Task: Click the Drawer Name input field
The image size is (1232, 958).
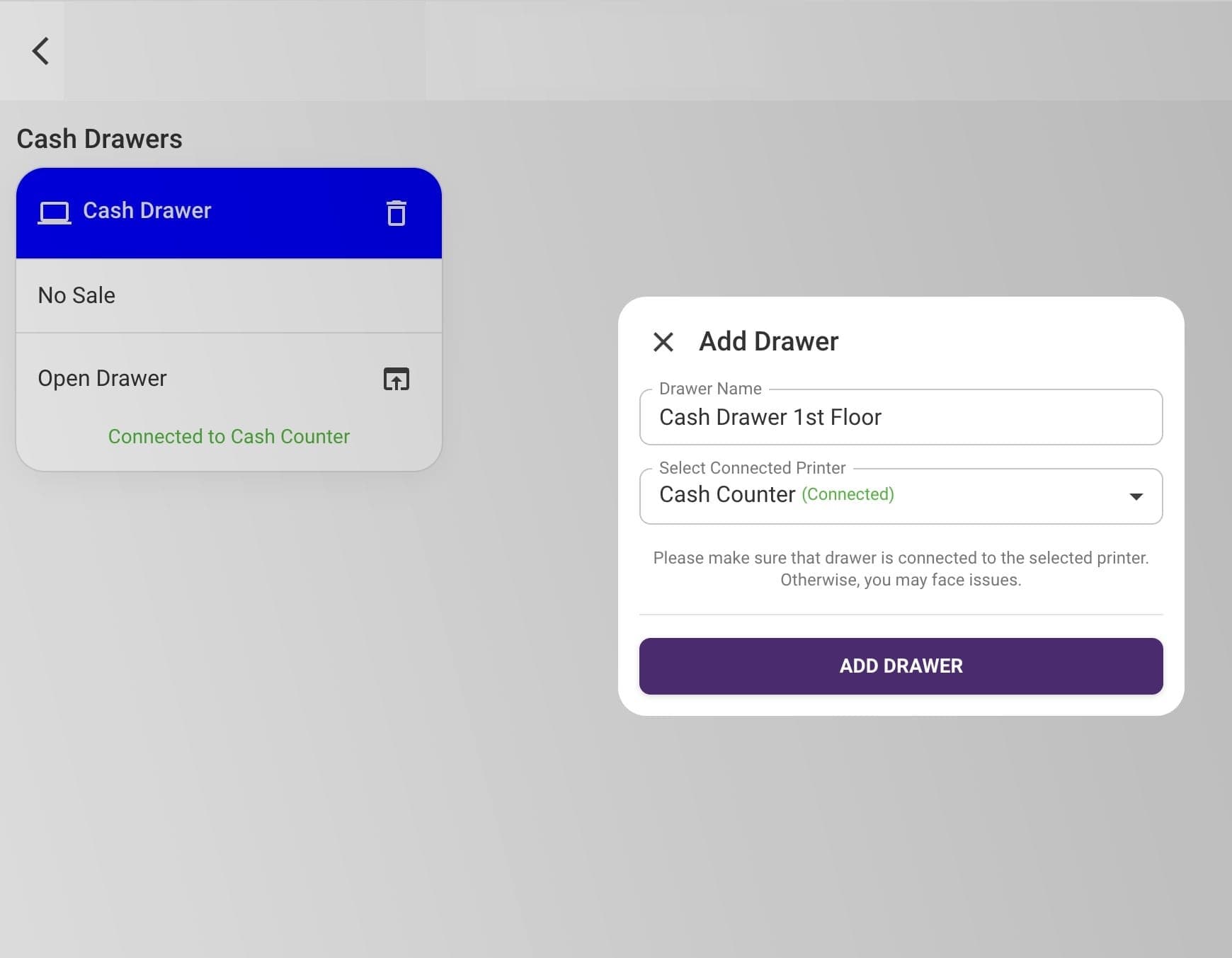Action: pyautogui.click(x=901, y=418)
